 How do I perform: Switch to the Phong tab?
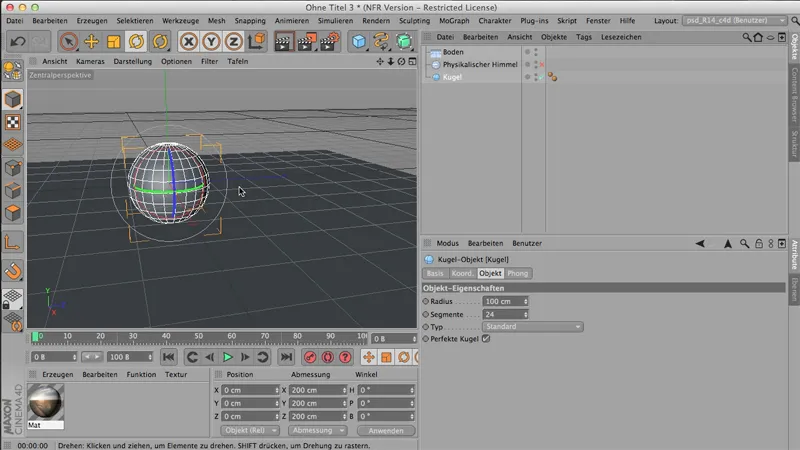point(517,273)
